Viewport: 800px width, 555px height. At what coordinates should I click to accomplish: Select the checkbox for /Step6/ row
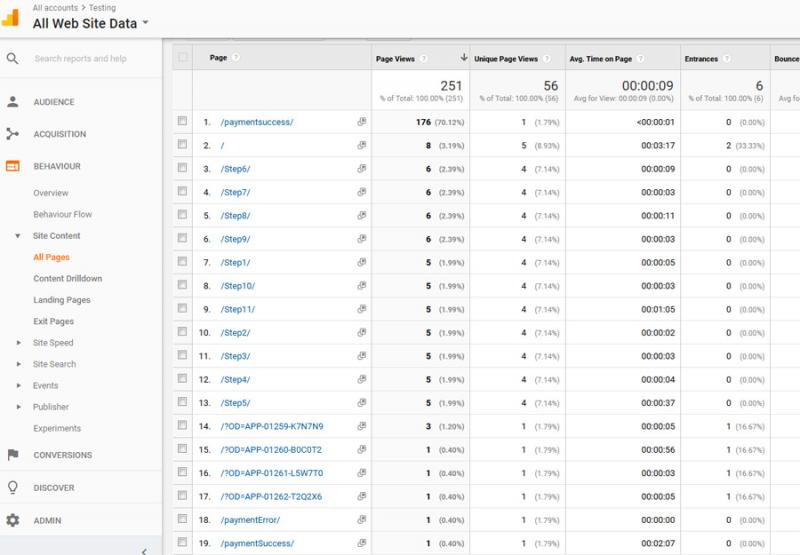[182, 168]
